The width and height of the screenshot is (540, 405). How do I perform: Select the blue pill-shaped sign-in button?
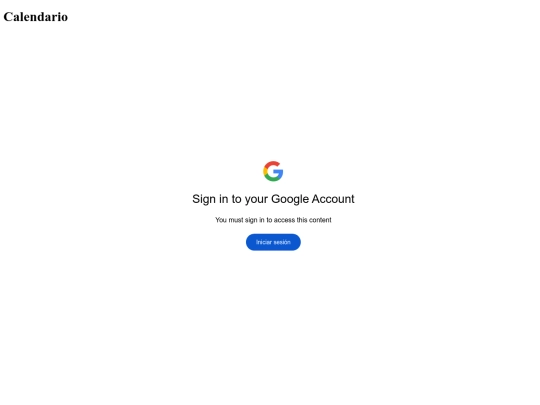point(273,242)
